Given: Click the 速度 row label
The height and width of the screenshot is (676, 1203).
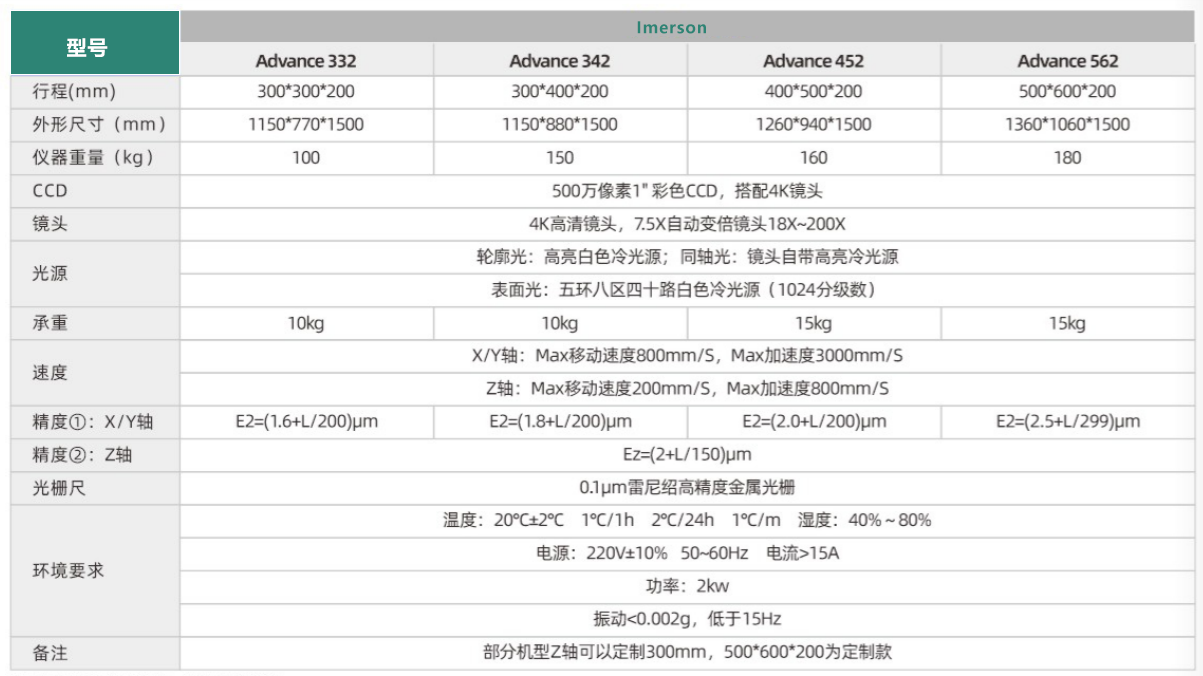Looking at the screenshot, I should 50,372.
